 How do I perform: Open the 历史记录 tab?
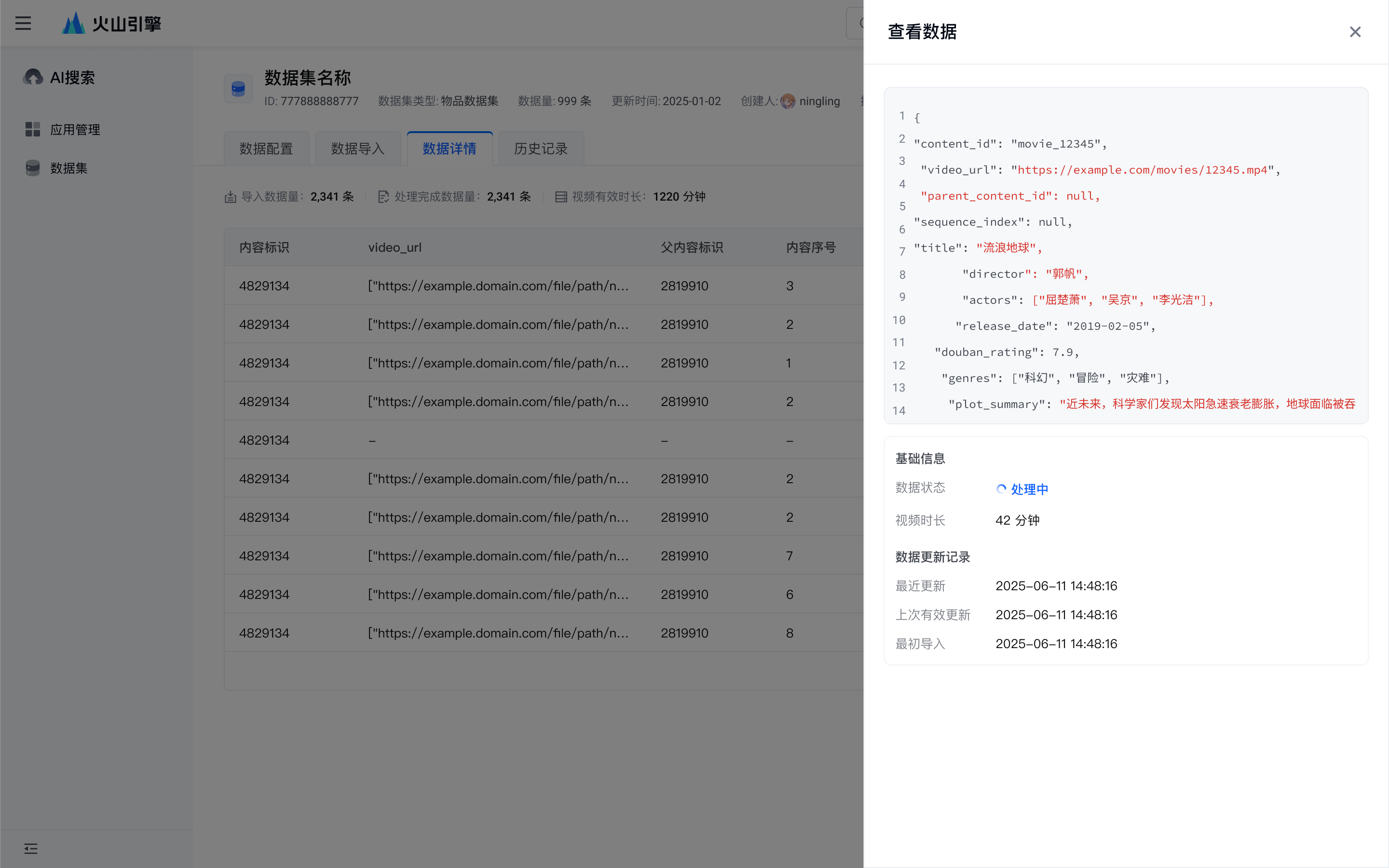pyautogui.click(x=541, y=149)
